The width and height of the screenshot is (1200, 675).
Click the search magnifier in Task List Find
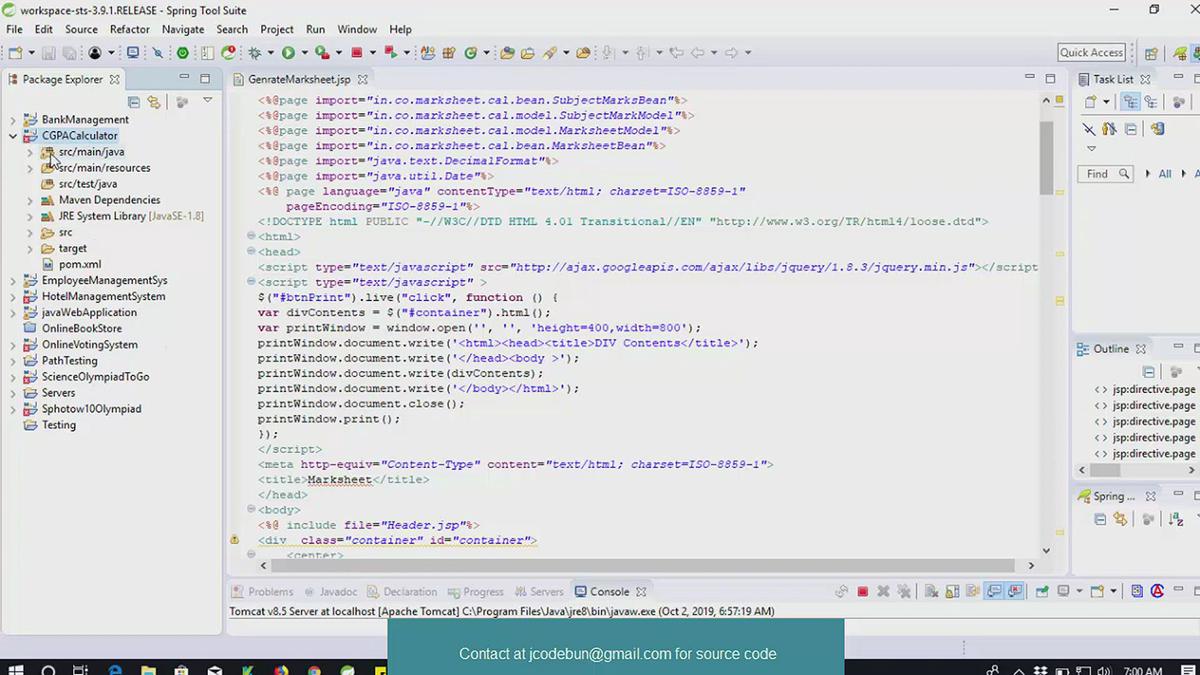tap(1124, 174)
